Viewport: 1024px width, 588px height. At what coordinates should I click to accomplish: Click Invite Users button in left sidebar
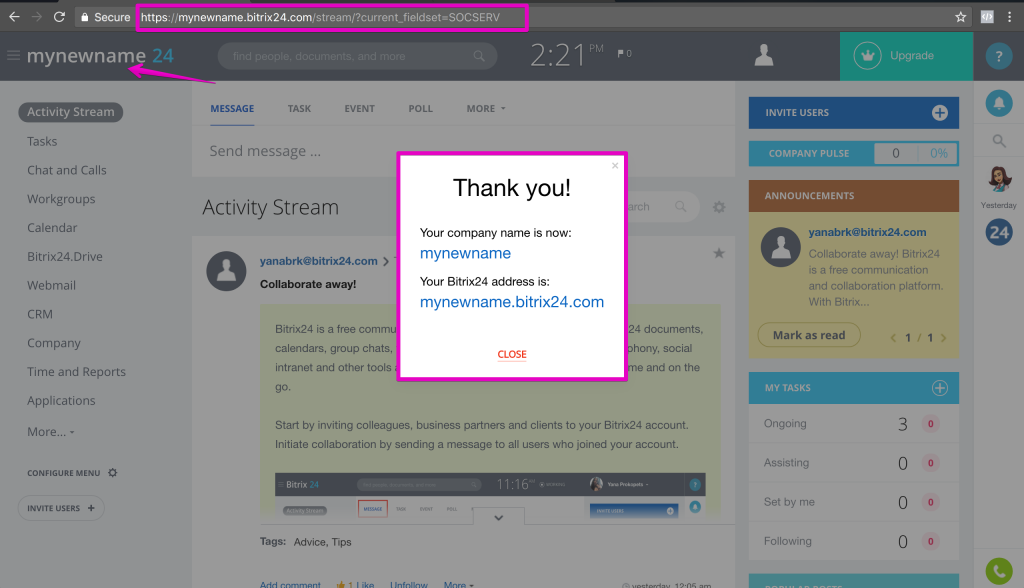pyautogui.click(x=61, y=508)
